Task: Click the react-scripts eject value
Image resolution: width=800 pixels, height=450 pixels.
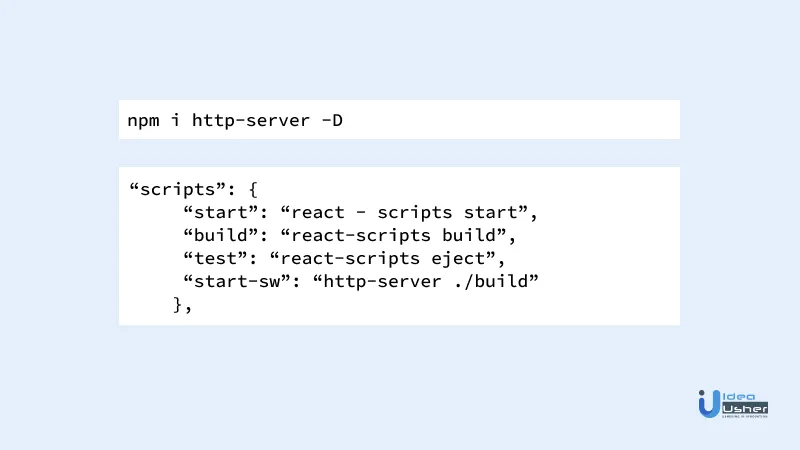Action: click(x=383, y=258)
